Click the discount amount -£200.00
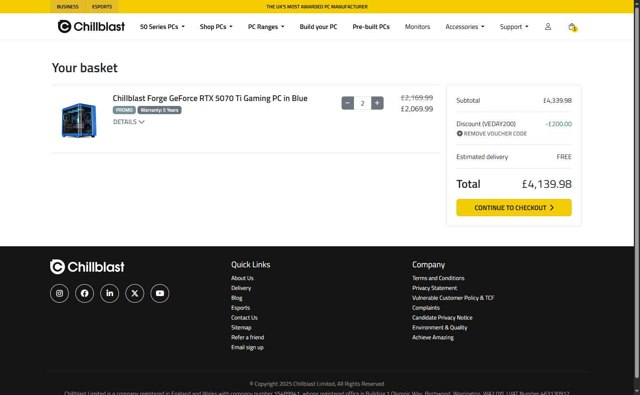Screen dimensions: 640x395 coord(558,124)
